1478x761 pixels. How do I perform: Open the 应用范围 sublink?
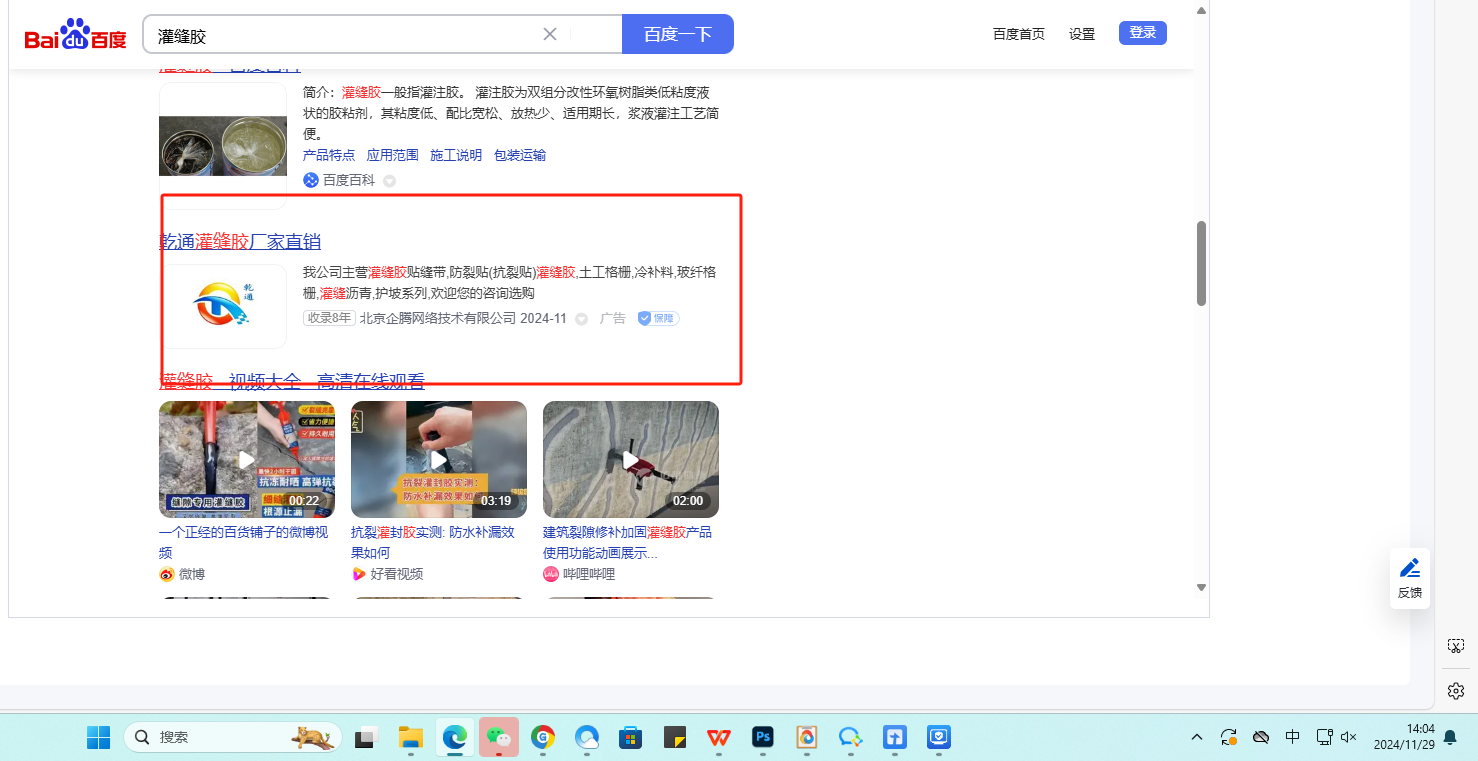point(393,155)
